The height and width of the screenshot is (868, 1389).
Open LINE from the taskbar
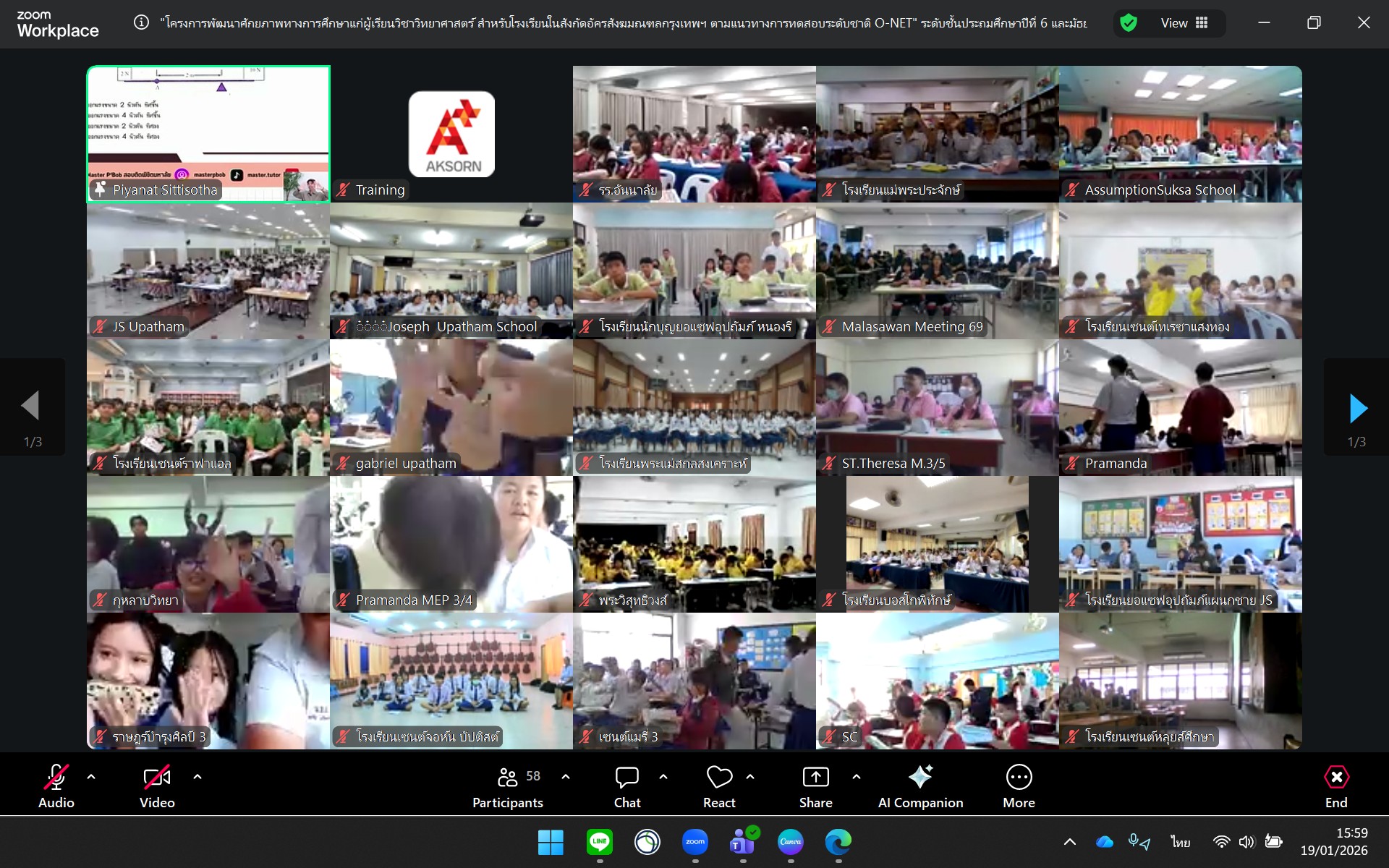600,842
